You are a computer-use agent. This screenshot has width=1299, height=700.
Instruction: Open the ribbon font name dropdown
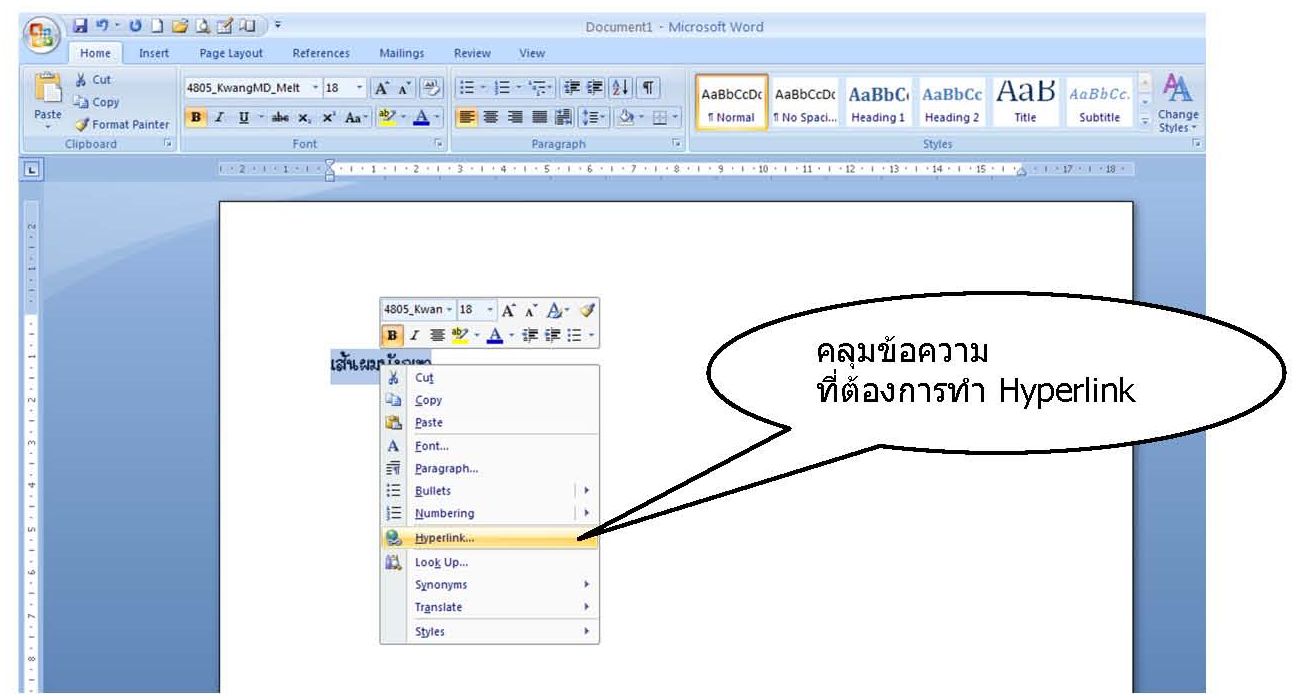click(316, 88)
